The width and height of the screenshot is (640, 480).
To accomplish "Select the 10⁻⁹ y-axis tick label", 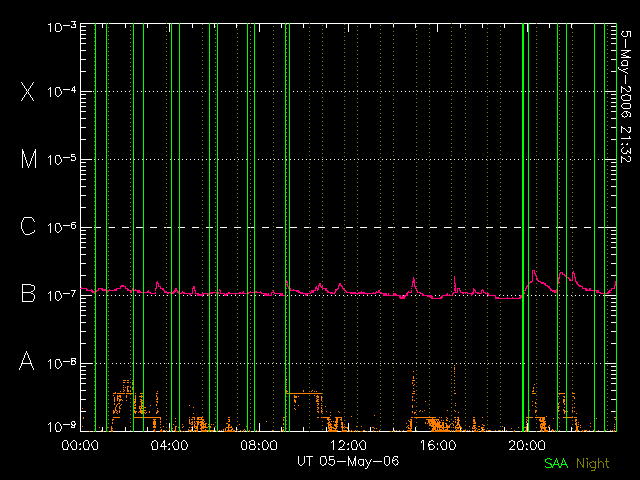I will click(x=62, y=426).
